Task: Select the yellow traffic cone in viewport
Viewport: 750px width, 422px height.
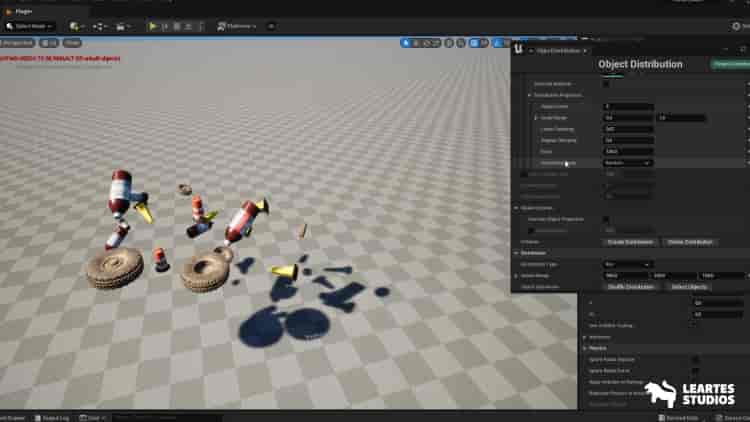Action: 286,272
